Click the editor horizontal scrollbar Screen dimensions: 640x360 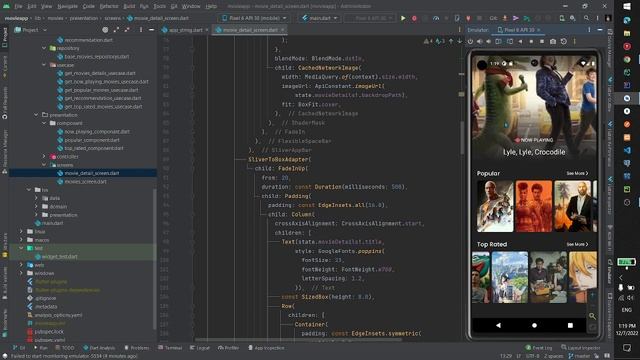(298, 340)
